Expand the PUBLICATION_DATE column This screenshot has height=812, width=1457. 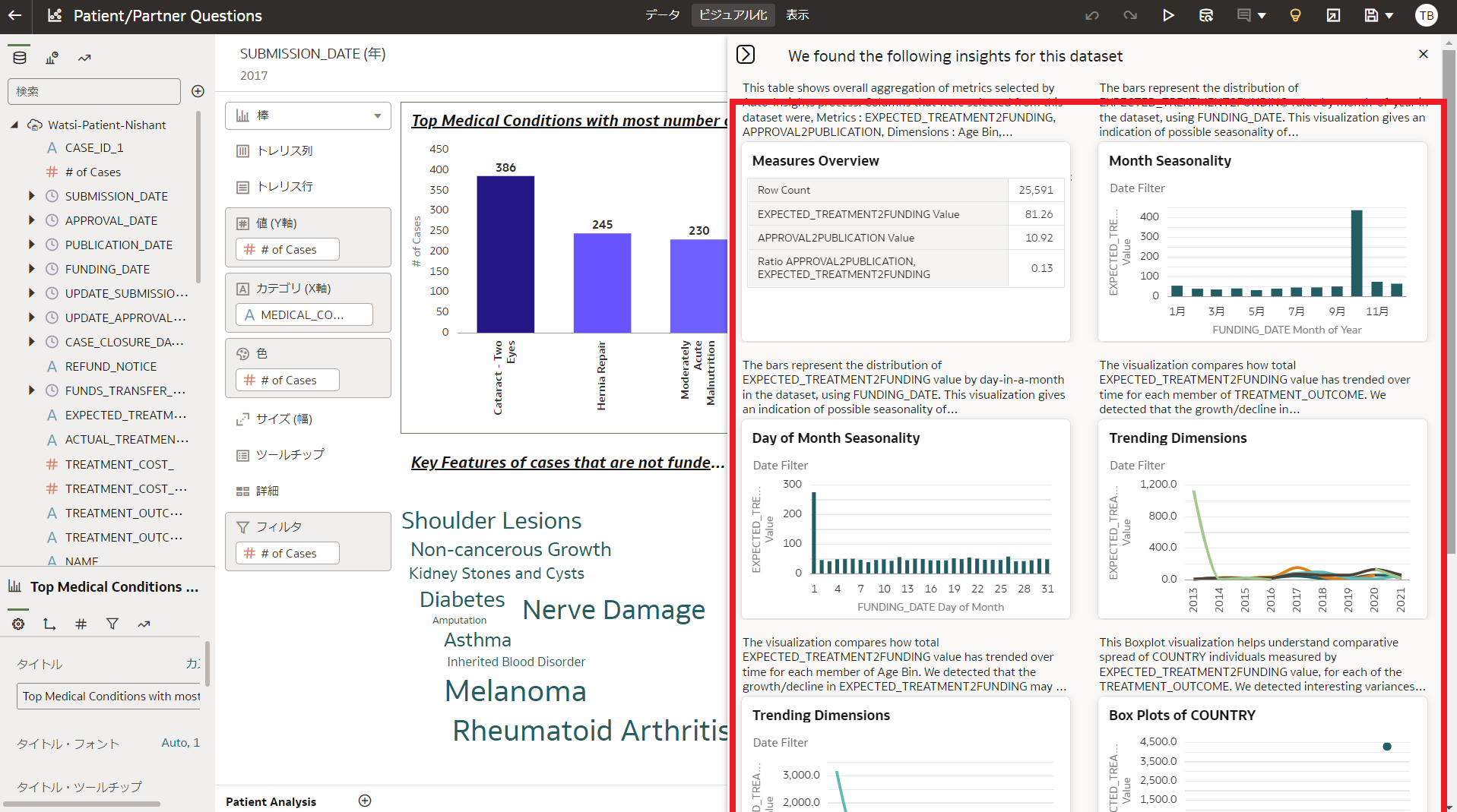pyautogui.click(x=31, y=245)
